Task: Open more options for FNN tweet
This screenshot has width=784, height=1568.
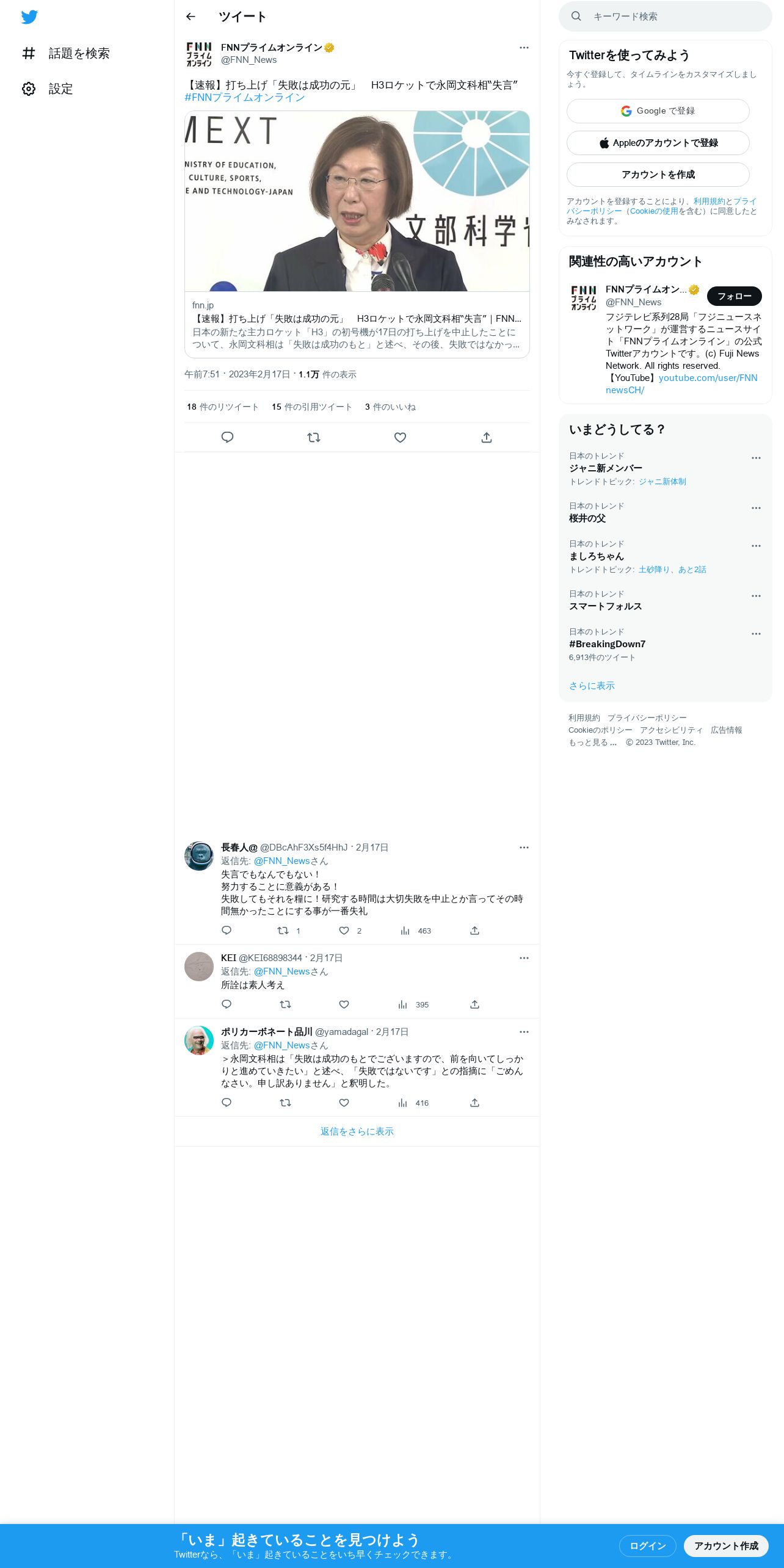Action: pyautogui.click(x=524, y=48)
